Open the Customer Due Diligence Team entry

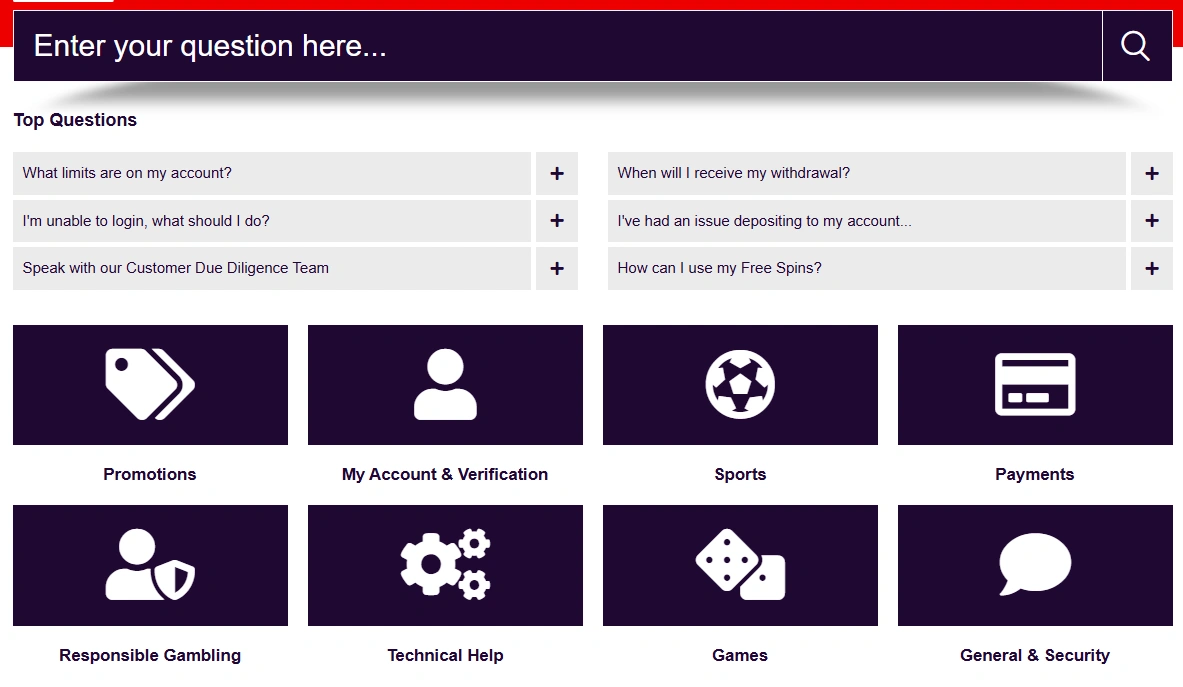556,268
